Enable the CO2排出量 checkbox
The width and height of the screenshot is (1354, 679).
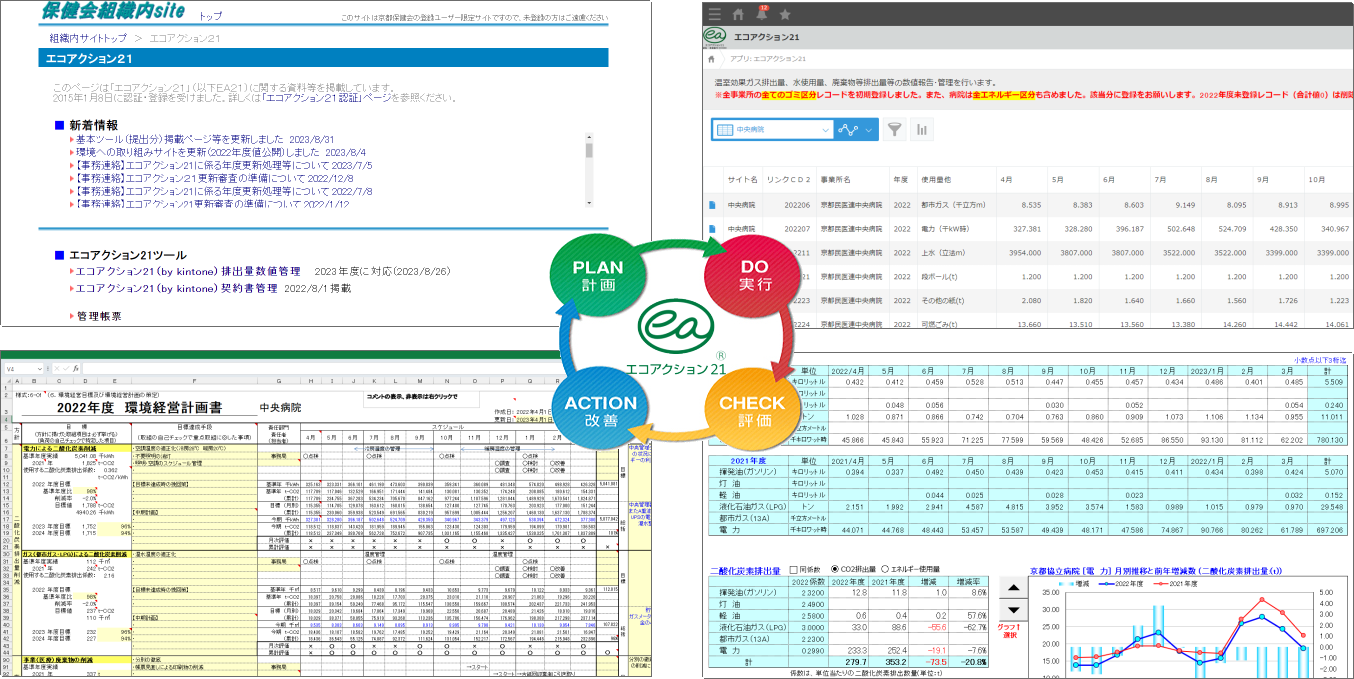coord(835,568)
